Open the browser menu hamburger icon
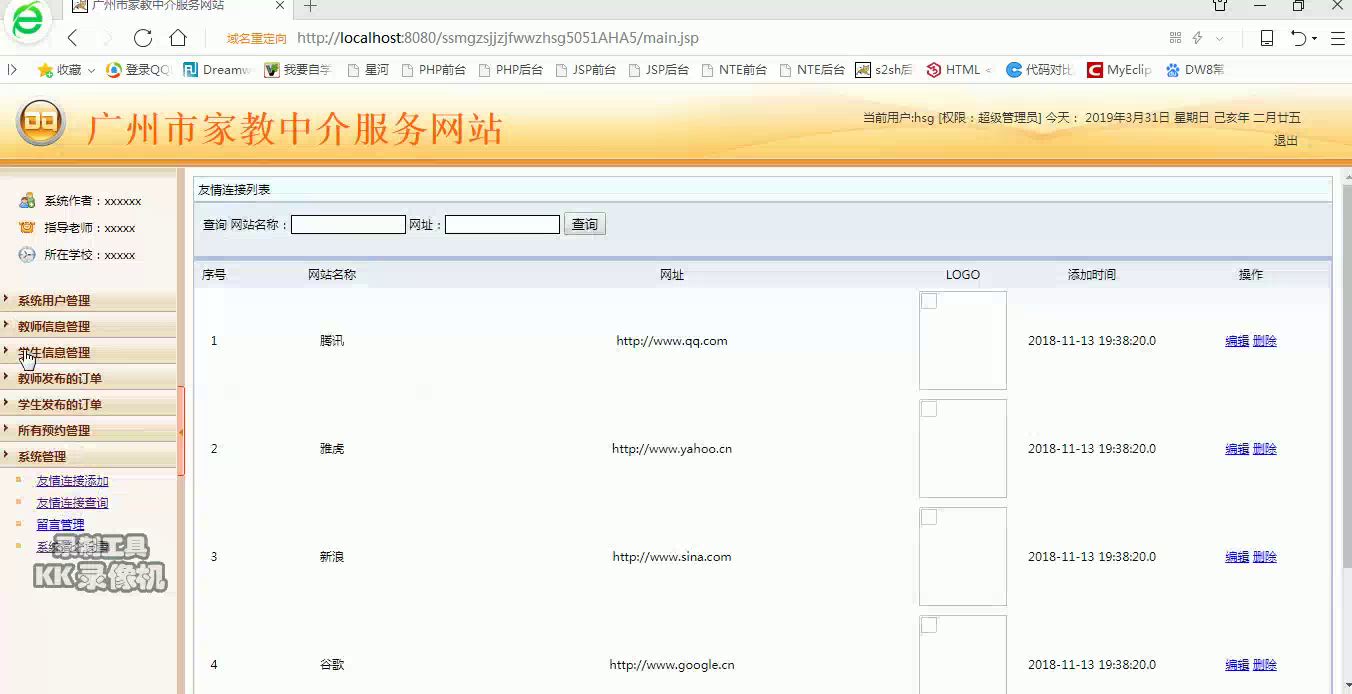This screenshot has height=694, width=1352. click(x=1337, y=38)
